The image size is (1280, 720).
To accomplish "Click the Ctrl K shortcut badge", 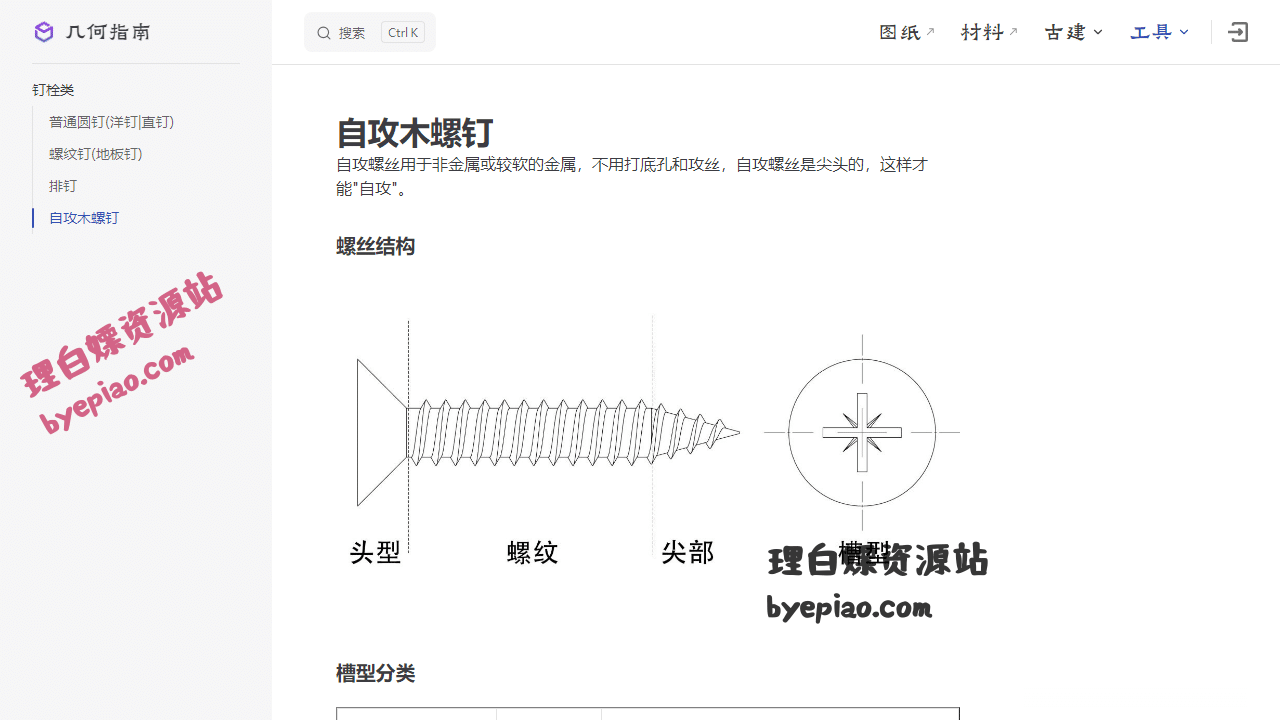I will [403, 33].
